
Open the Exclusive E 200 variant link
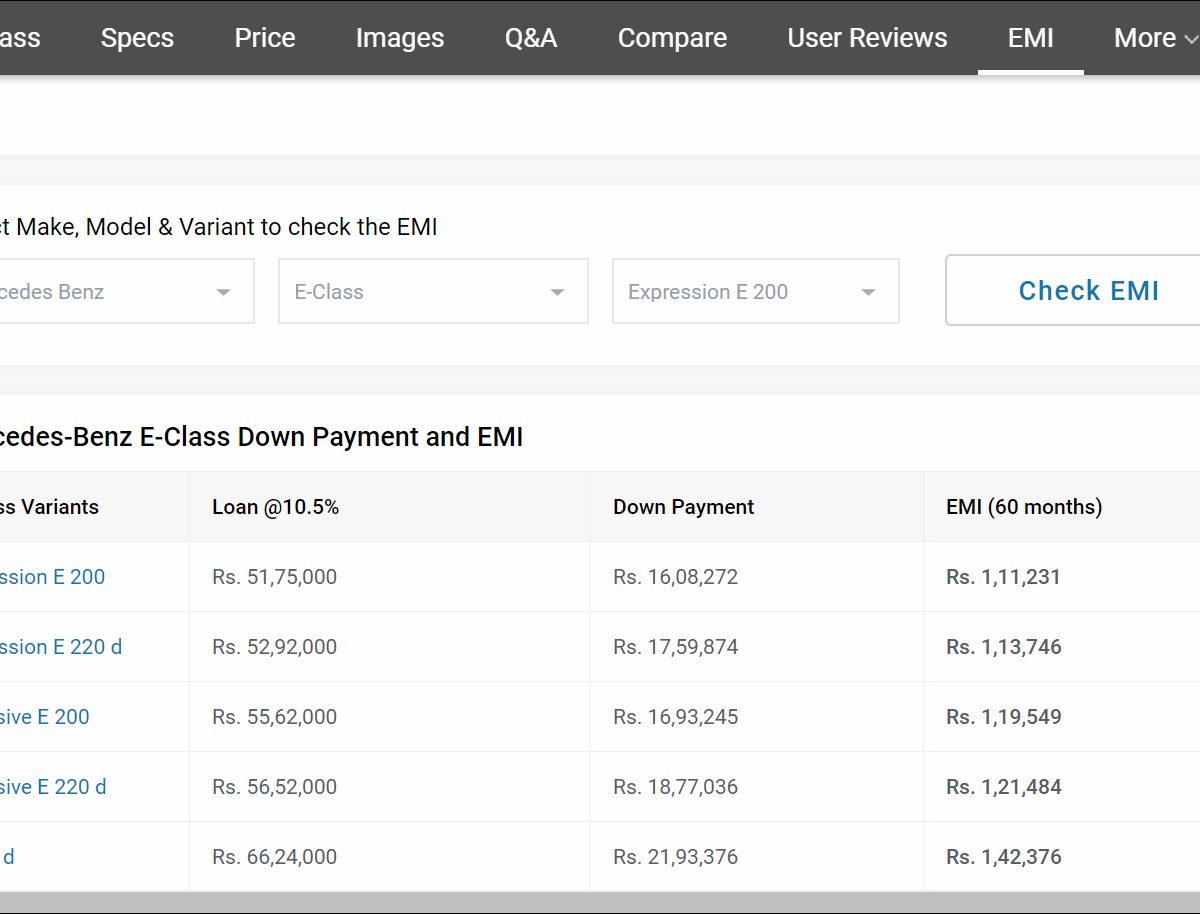tap(44, 717)
